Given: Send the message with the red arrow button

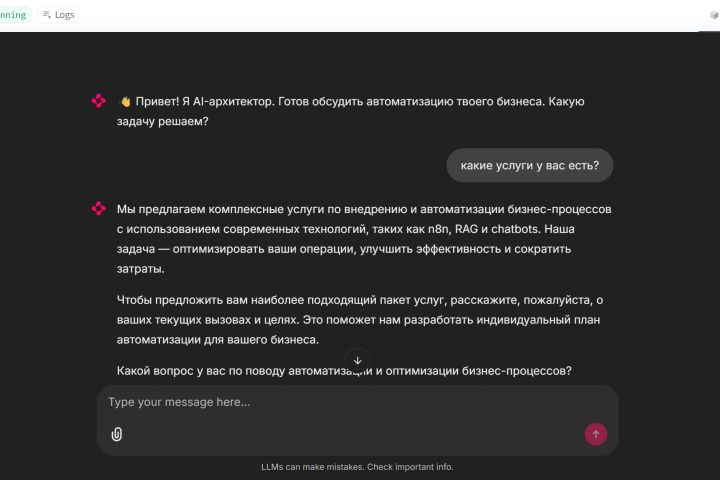Looking at the screenshot, I should [596, 434].
